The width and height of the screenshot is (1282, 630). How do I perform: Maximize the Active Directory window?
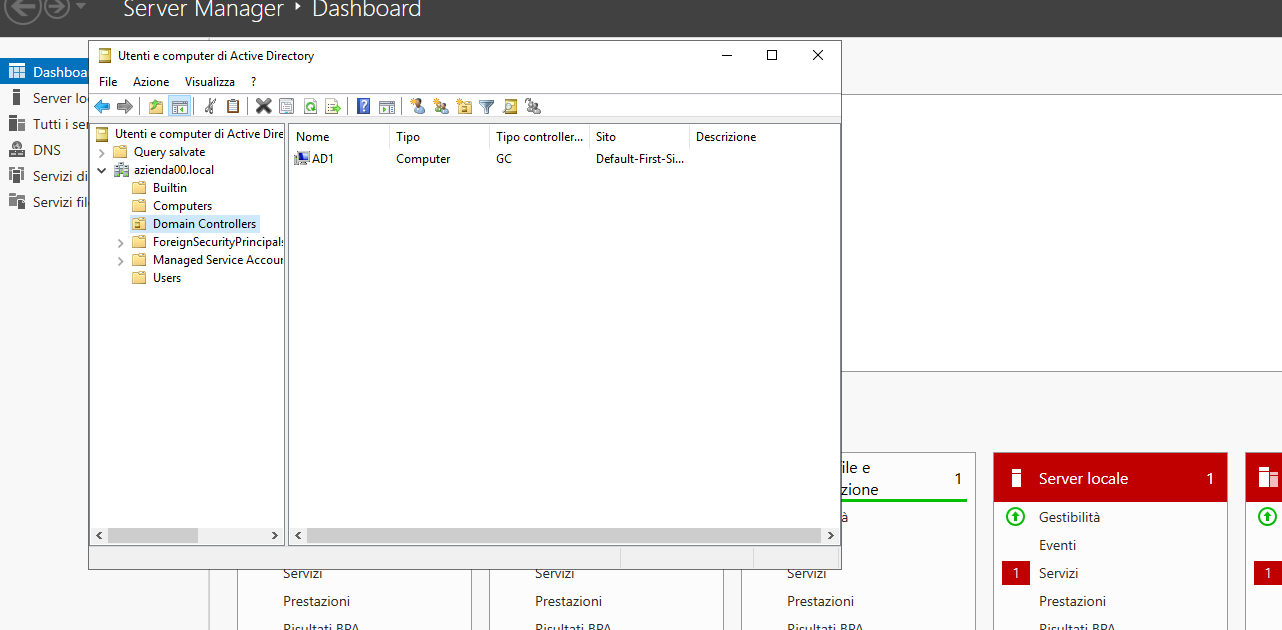[x=772, y=56]
